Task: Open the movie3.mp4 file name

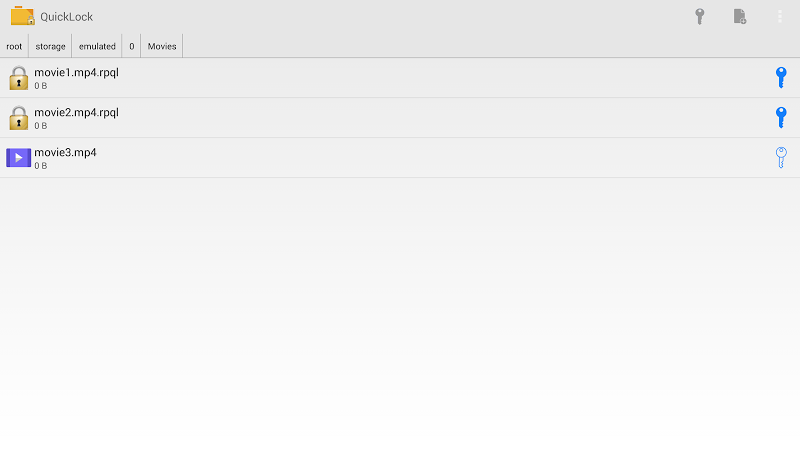Action: (x=65, y=152)
